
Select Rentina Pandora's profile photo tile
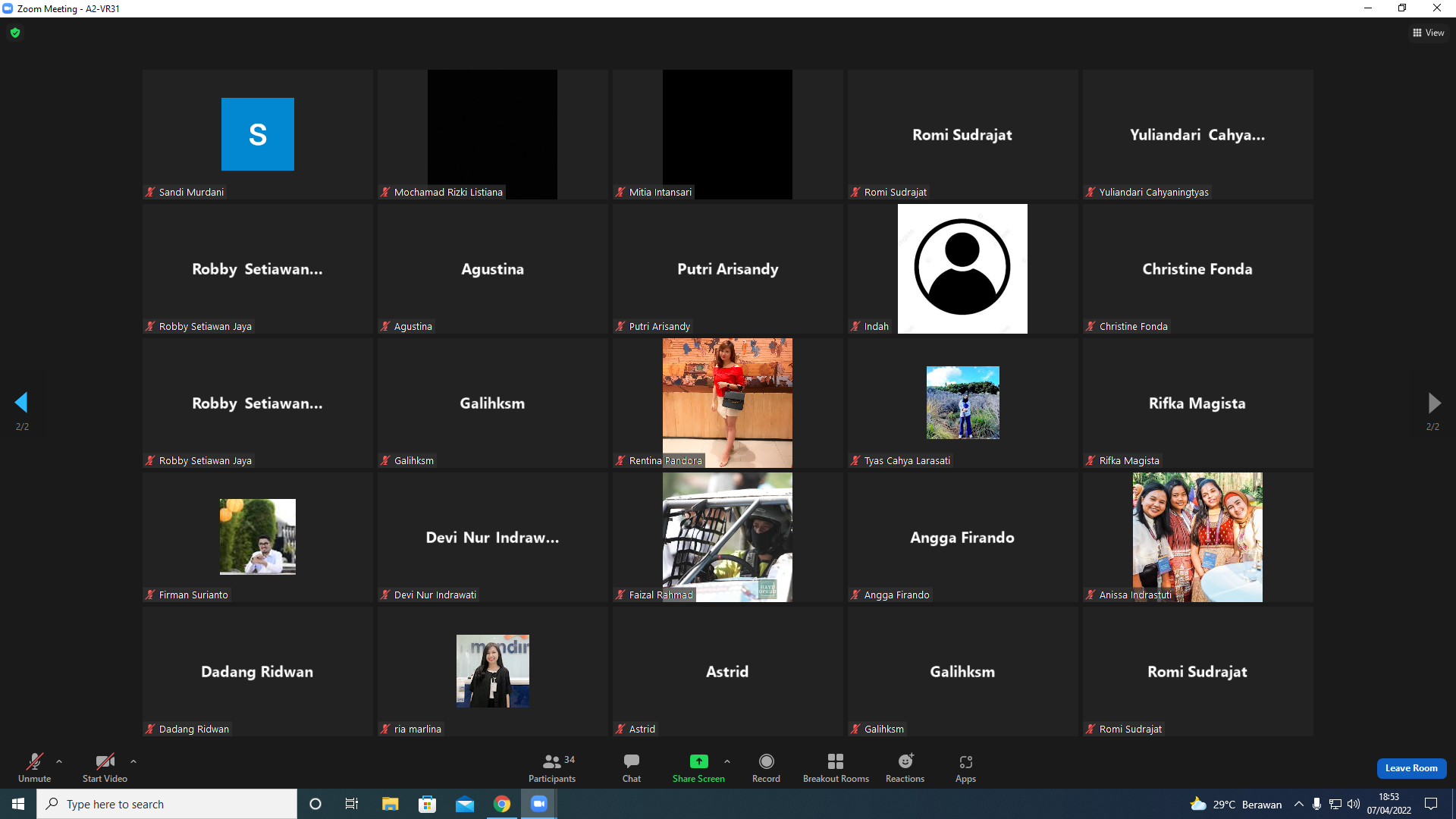(728, 403)
